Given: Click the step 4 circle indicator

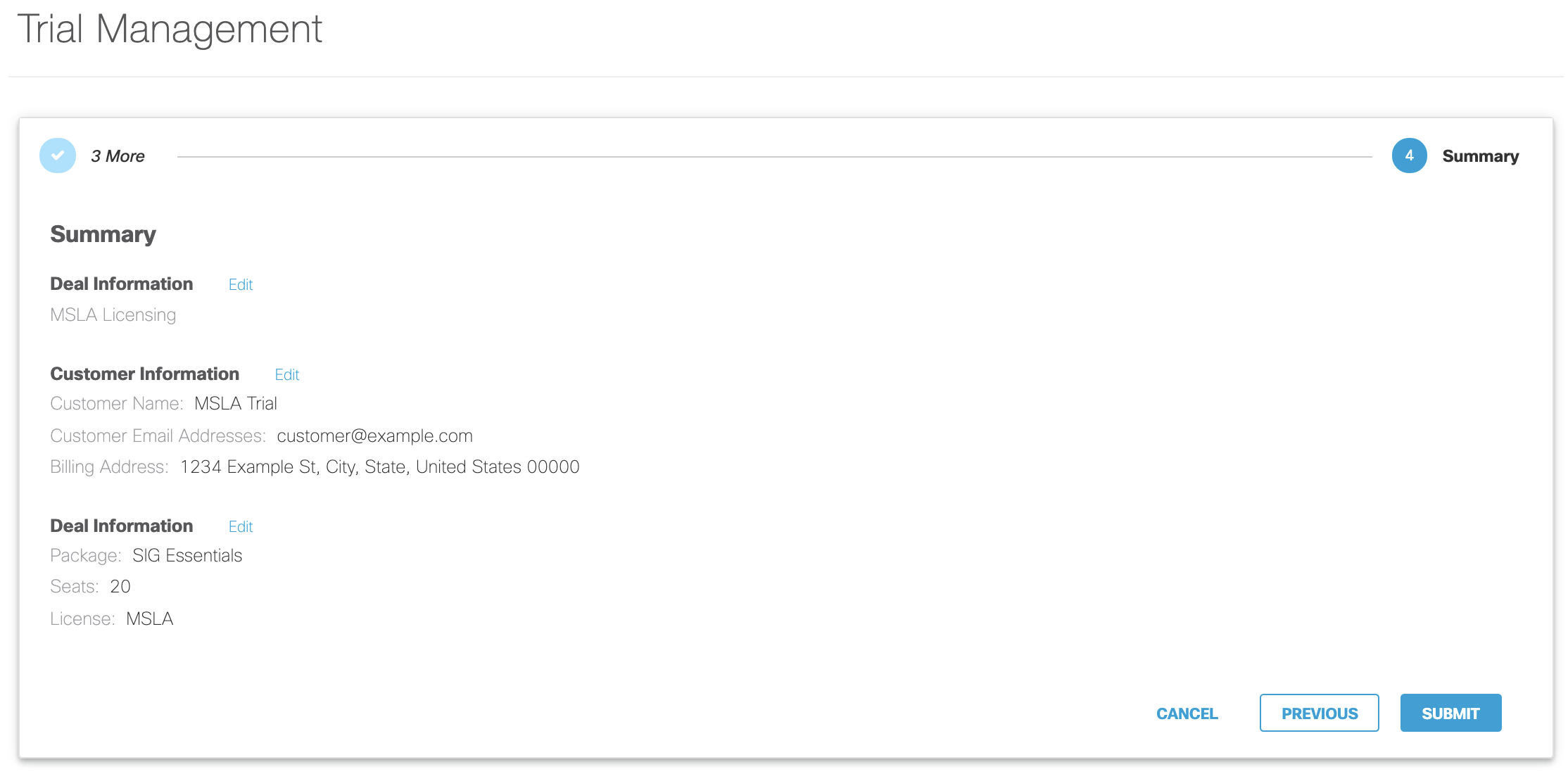Looking at the screenshot, I should coord(1409,156).
